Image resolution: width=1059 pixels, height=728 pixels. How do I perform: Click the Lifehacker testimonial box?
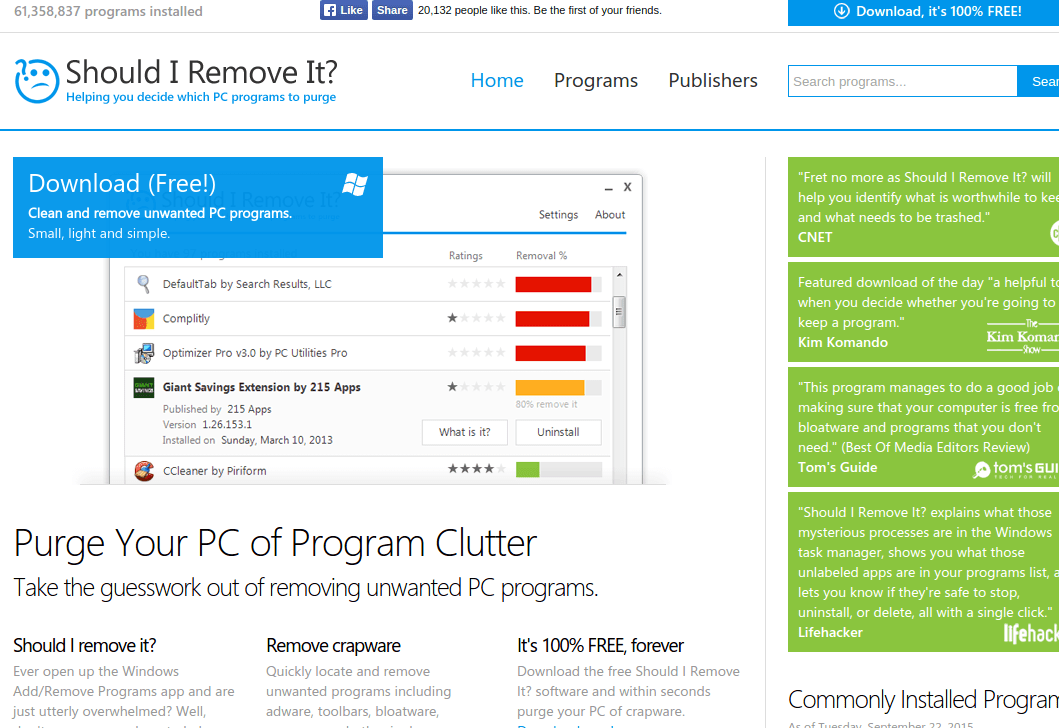[x=923, y=572]
